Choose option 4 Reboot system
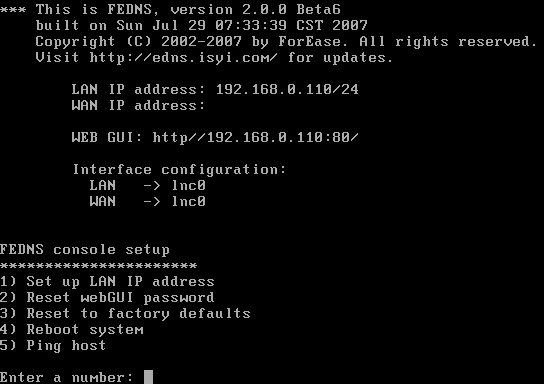The width and height of the screenshot is (544, 384). tap(72, 330)
